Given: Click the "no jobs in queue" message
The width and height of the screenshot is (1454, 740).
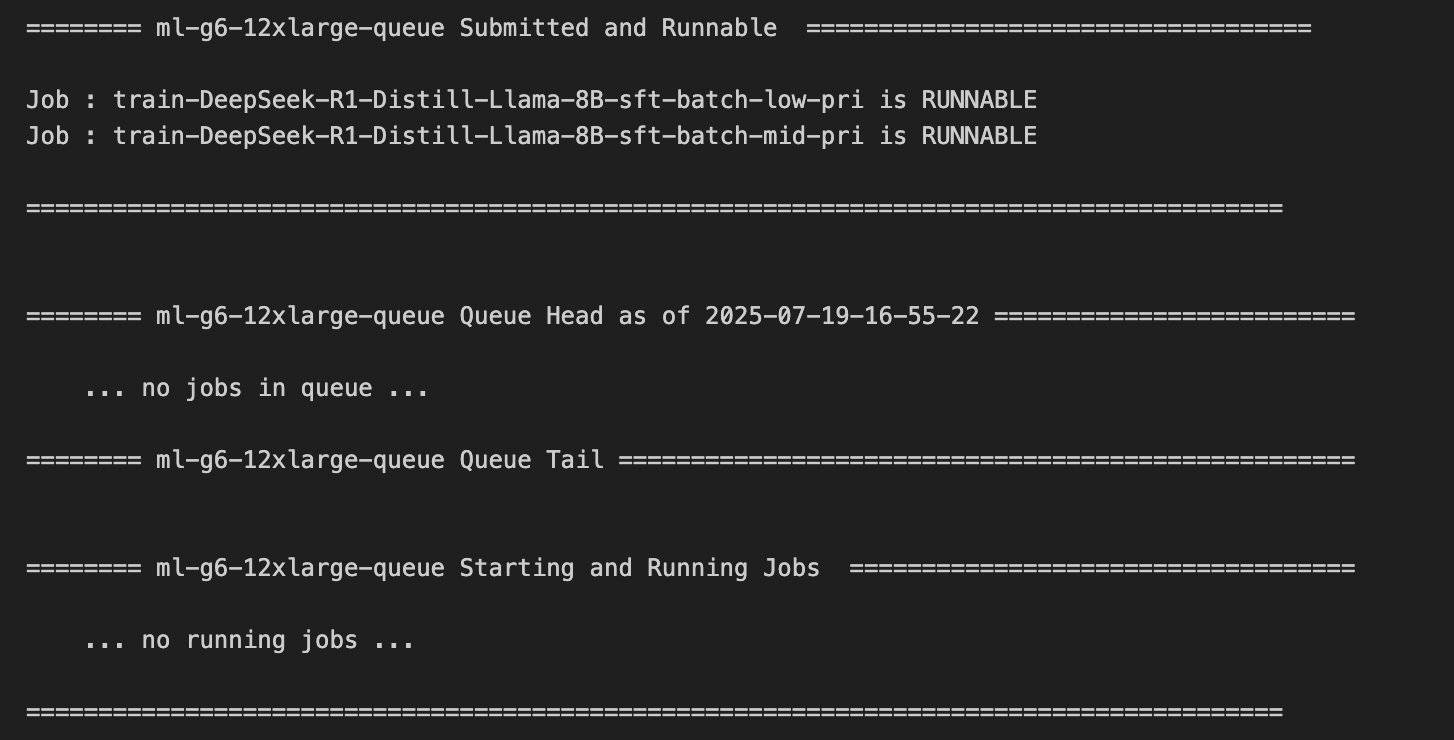Looking at the screenshot, I should coord(256,388).
